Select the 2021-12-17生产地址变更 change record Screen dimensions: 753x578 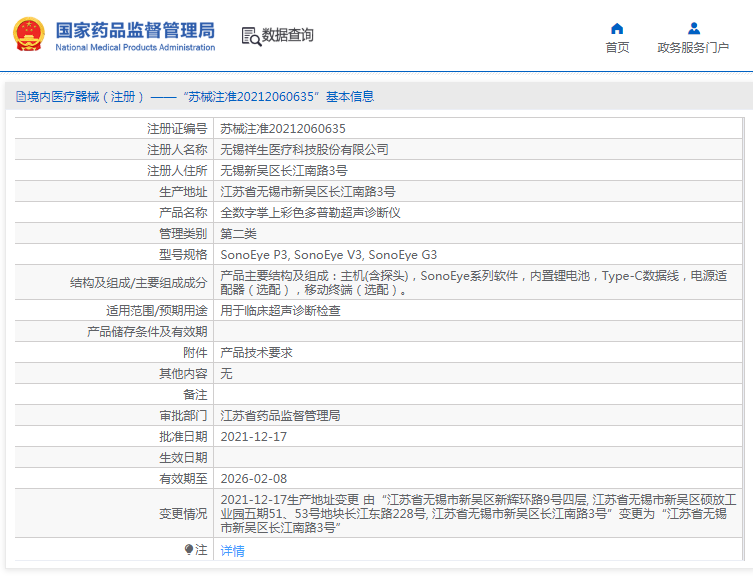click(478, 514)
